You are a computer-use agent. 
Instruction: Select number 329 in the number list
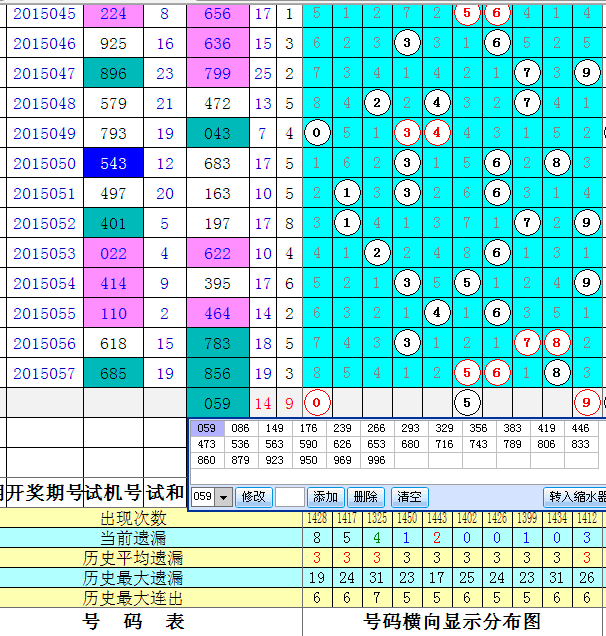click(445, 428)
